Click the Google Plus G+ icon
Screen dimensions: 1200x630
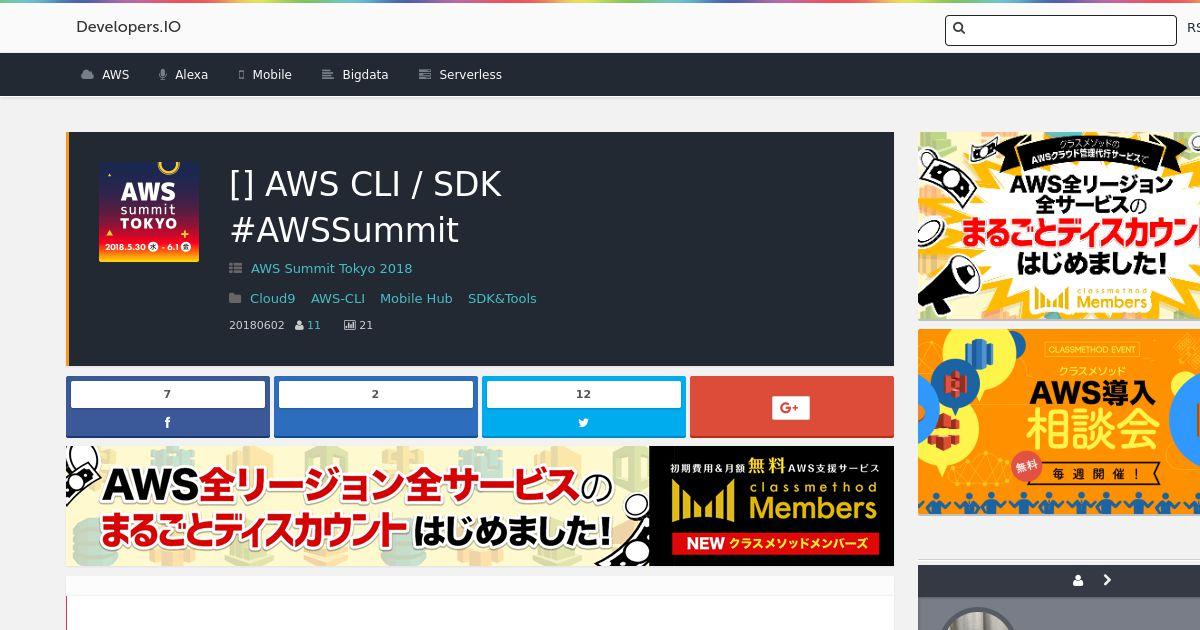(x=790, y=407)
